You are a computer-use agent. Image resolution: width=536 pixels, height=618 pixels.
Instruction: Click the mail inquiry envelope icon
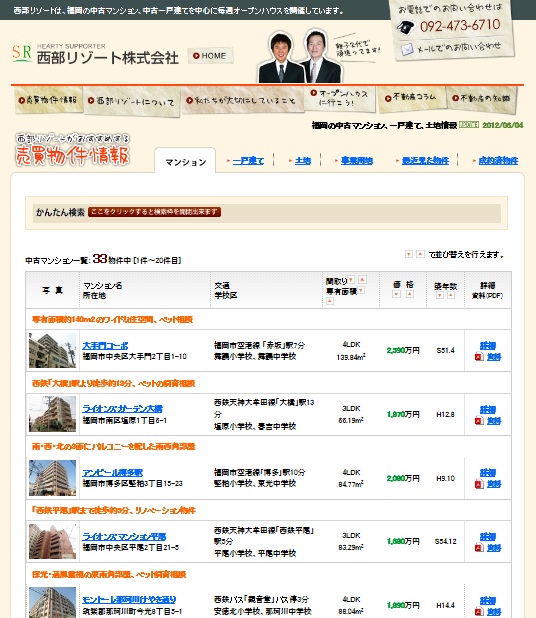pyautogui.click(x=407, y=49)
